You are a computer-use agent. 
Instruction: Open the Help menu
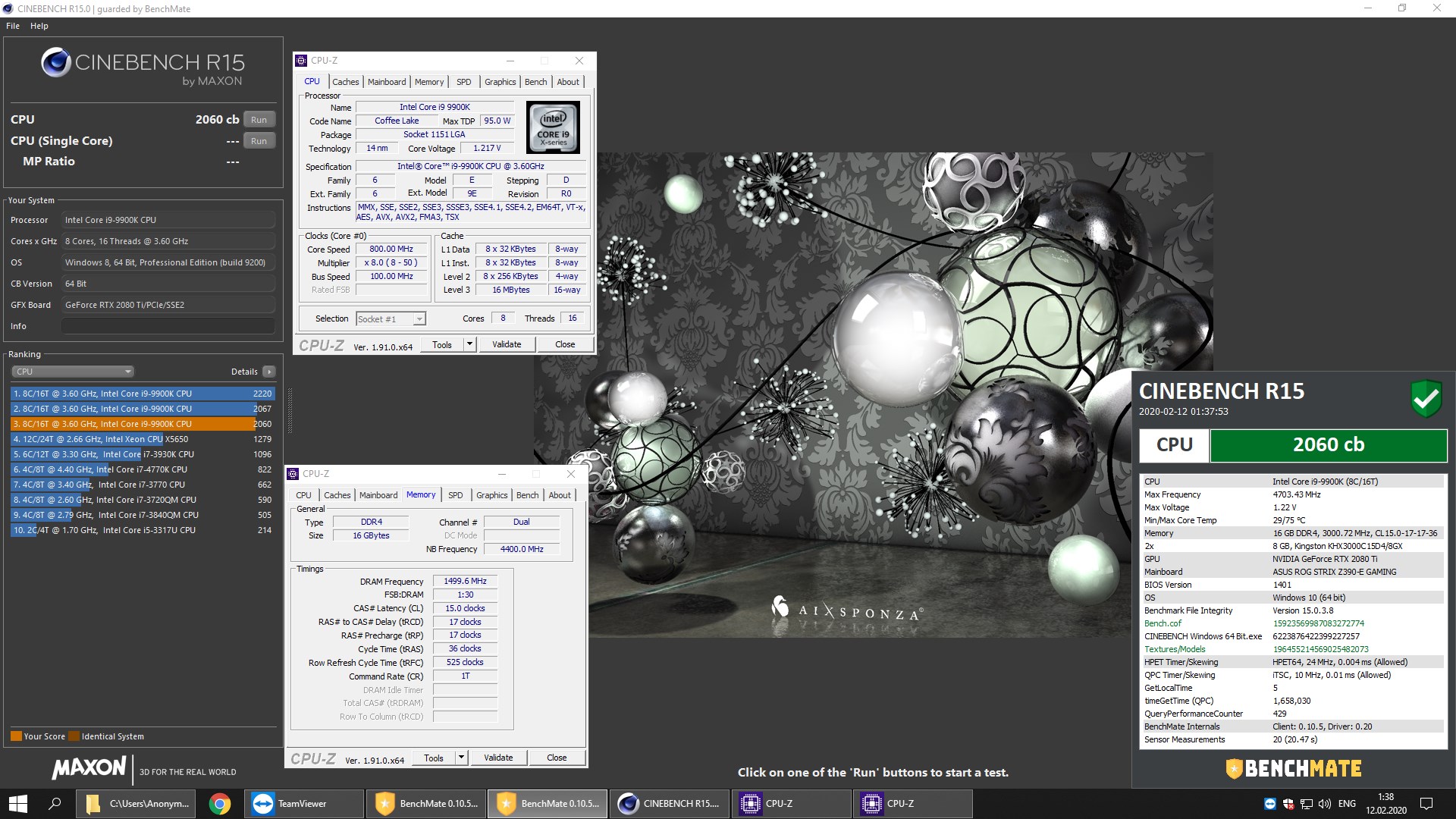(x=39, y=26)
